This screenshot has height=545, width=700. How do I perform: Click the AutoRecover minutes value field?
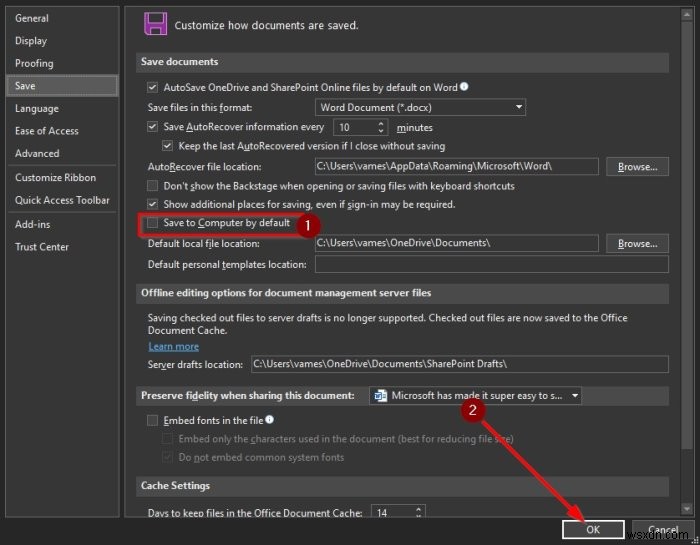355,127
